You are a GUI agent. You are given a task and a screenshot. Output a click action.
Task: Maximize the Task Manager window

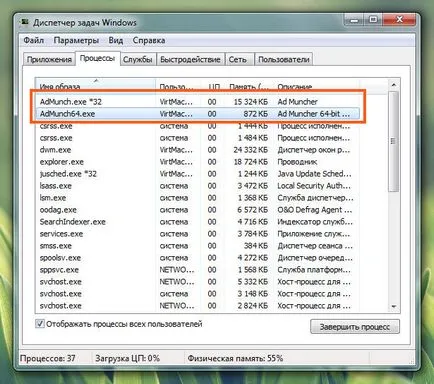coord(373,20)
